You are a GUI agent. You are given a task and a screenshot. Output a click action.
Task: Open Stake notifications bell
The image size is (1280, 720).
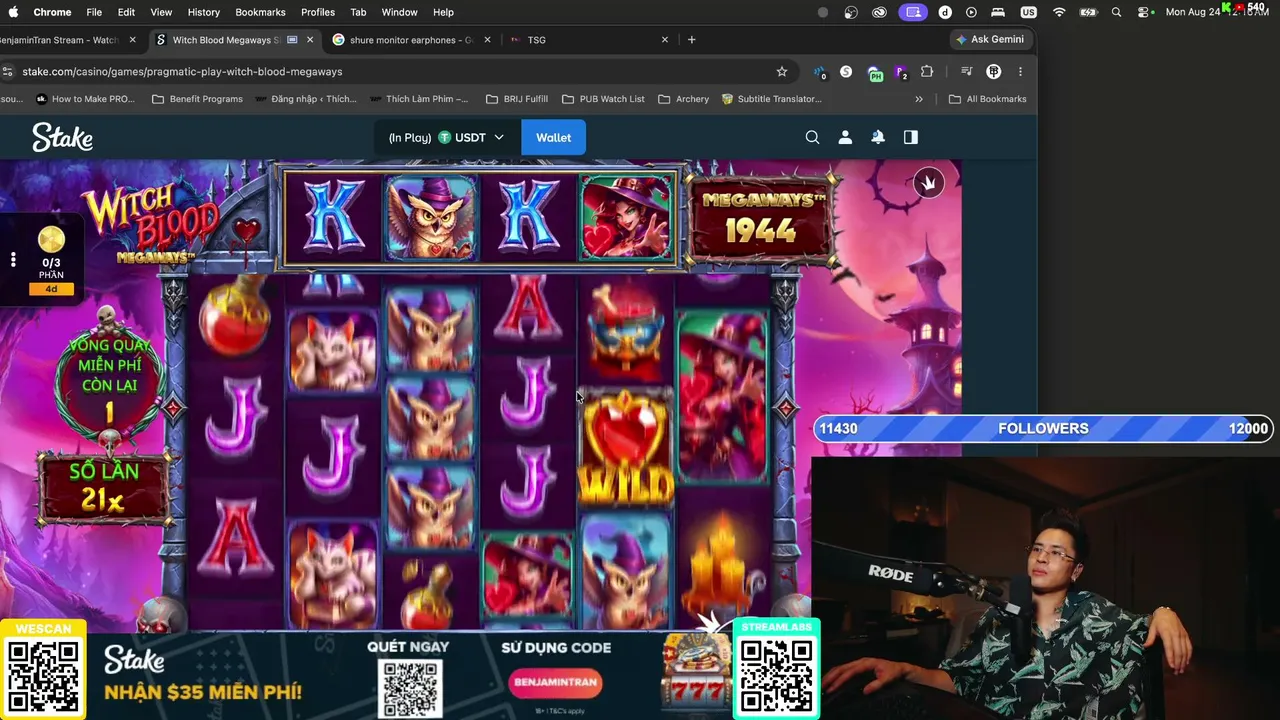click(878, 137)
